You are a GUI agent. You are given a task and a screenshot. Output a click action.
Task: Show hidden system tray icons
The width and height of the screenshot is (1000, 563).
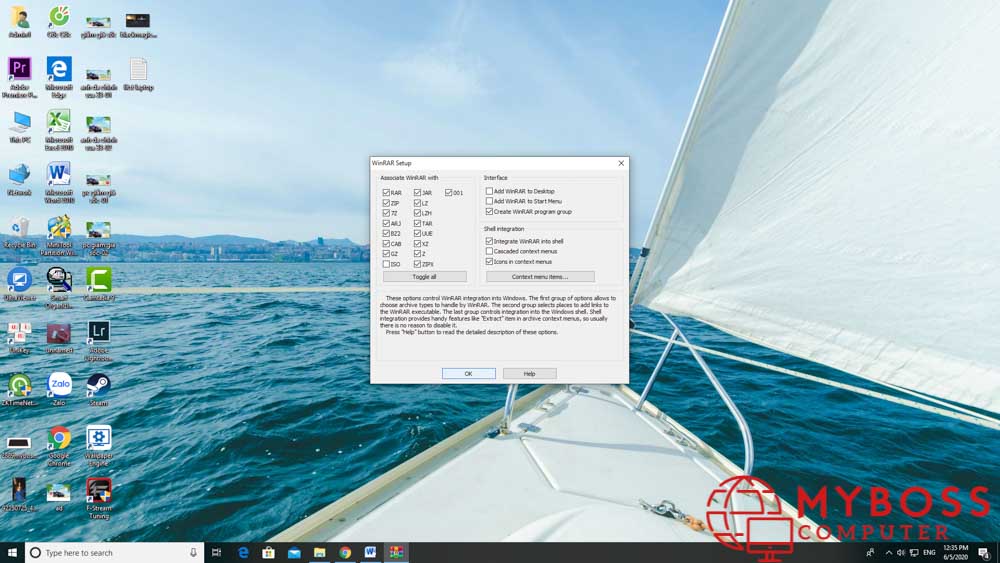tap(888, 552)
